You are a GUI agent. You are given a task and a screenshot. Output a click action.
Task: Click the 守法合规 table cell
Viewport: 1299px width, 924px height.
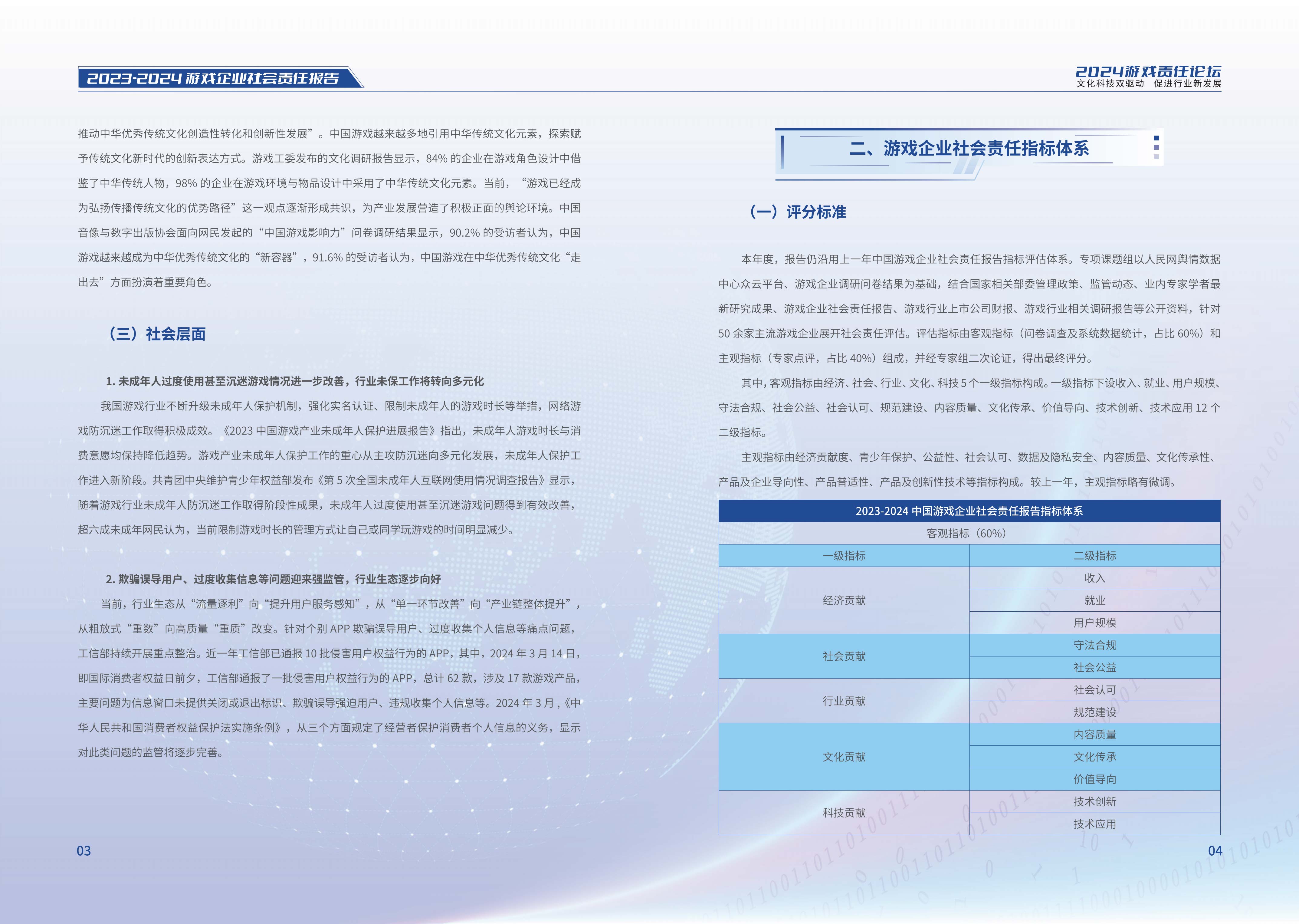[1095, 645]
